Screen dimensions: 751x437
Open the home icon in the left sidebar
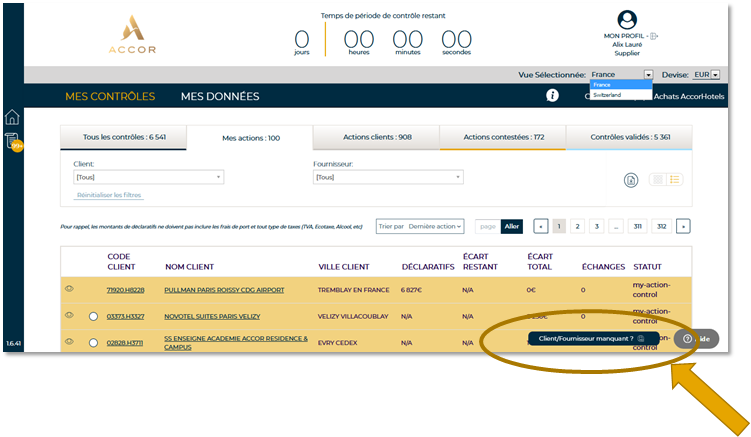click(12, 117)
